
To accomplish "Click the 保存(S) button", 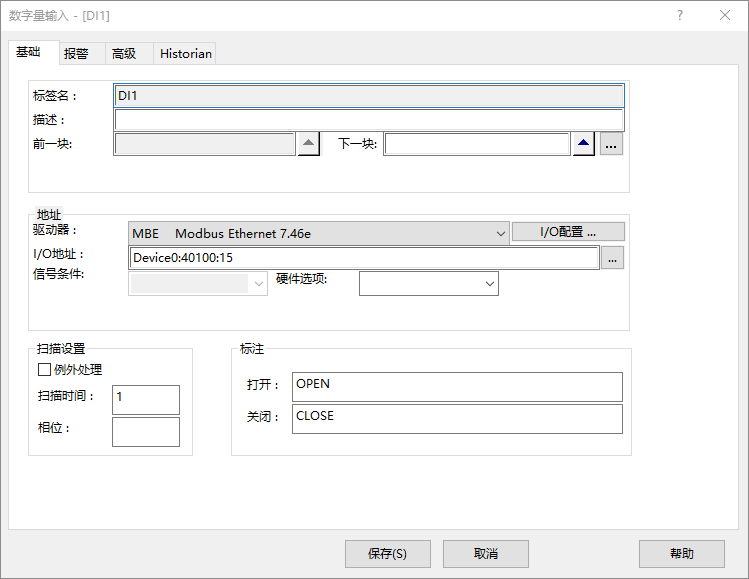I will pyautogui.click(x=387, y=554).
